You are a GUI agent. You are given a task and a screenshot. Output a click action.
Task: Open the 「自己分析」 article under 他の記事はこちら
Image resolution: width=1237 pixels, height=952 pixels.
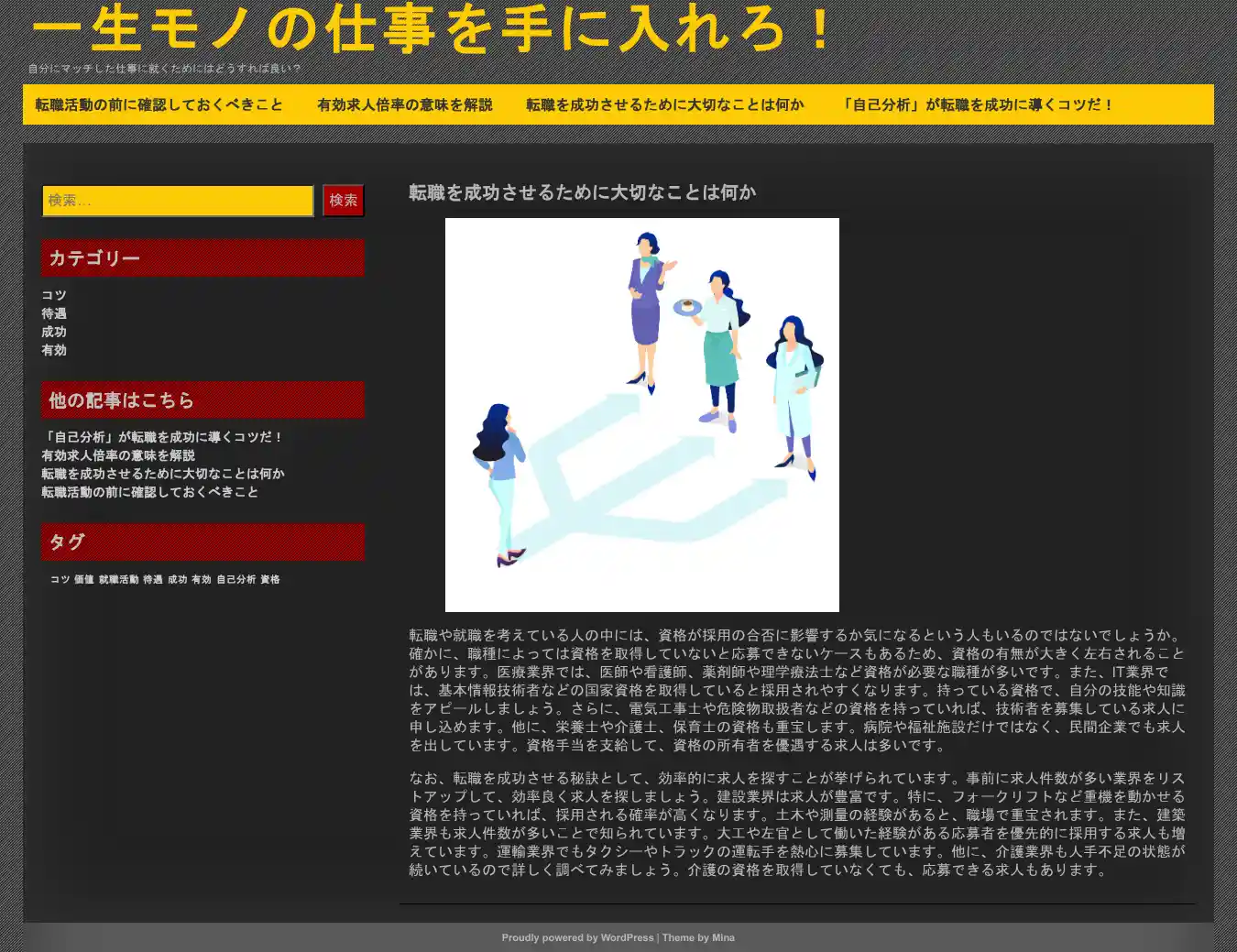tap(163, 437)
